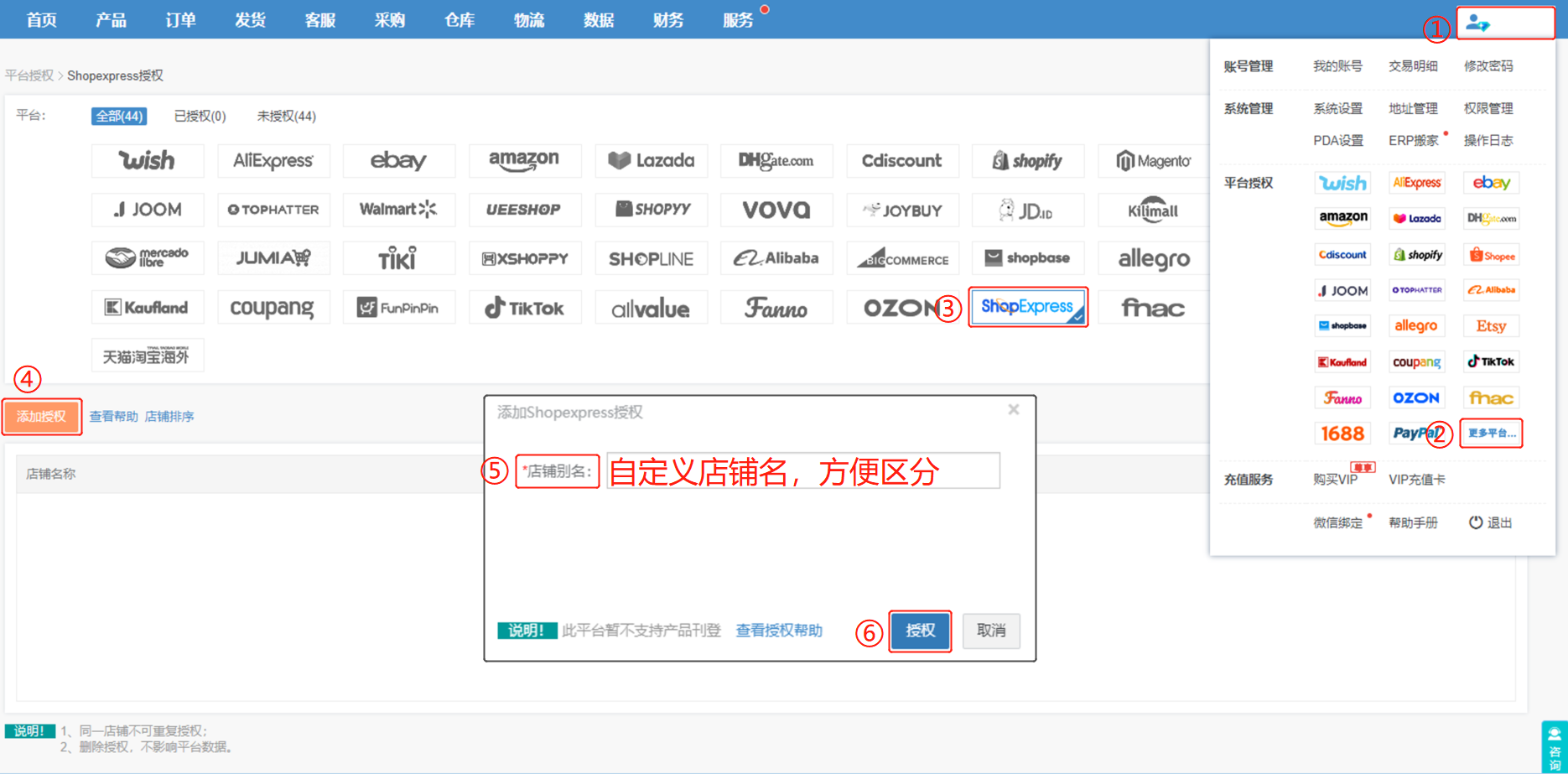
Task: Click the 咨询 consultation widget icon
Action: coord(1555,747)
